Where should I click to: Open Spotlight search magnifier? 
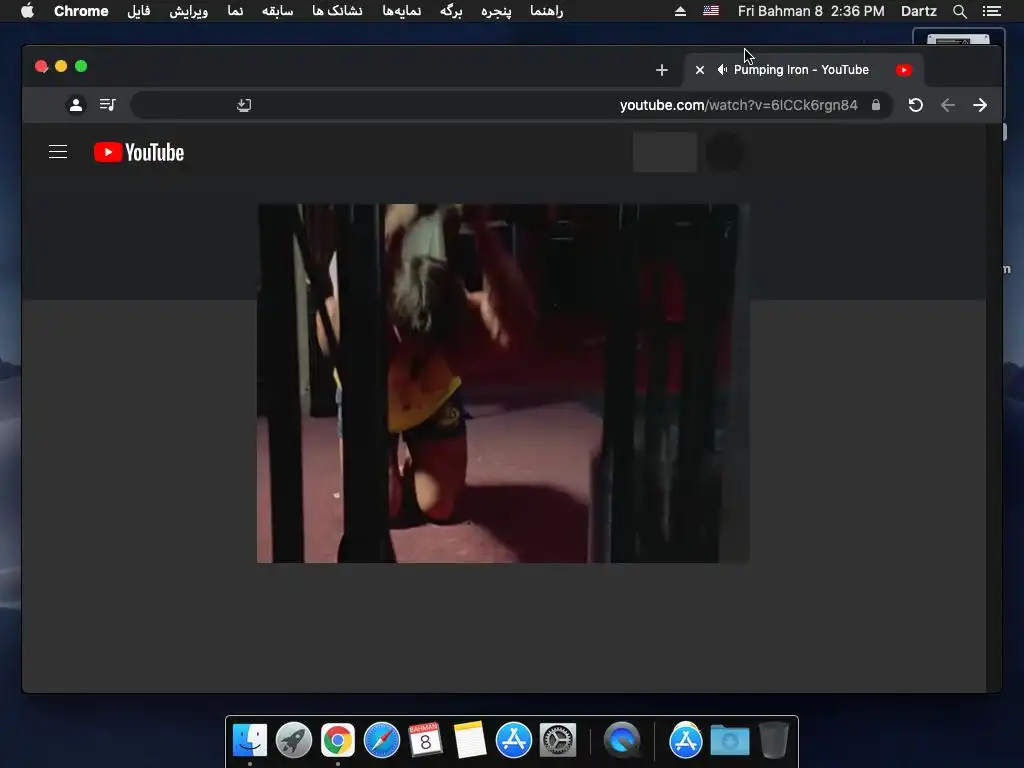click(x=959, y=11)
